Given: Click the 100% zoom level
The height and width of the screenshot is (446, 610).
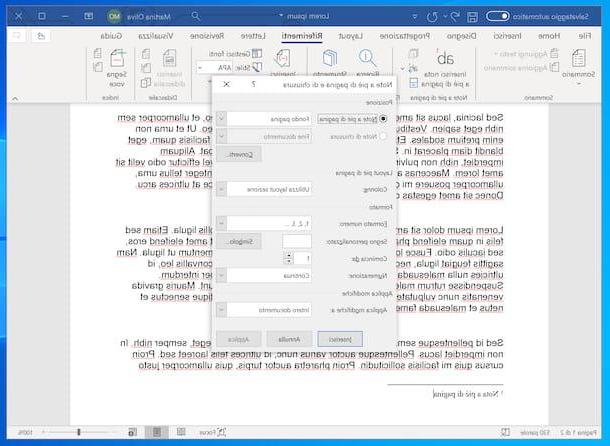Looking at the screenshot, I should click(x=26, y=432).
